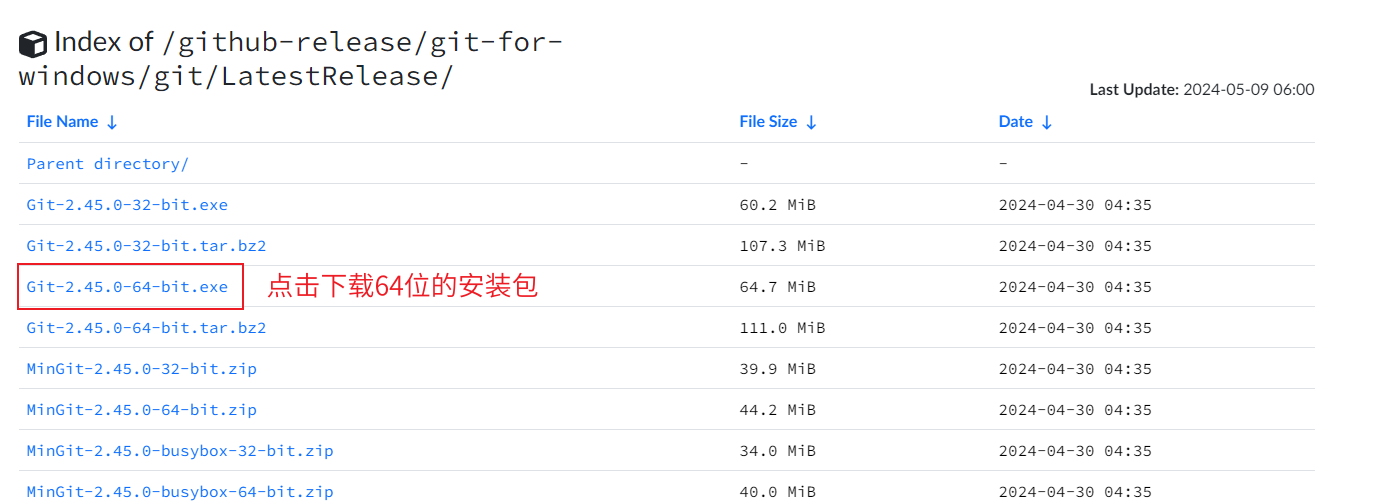Click the File Name sort arrow
Image resolution: width=1382 pixels, height=504 pixels.
pos(112,122)
